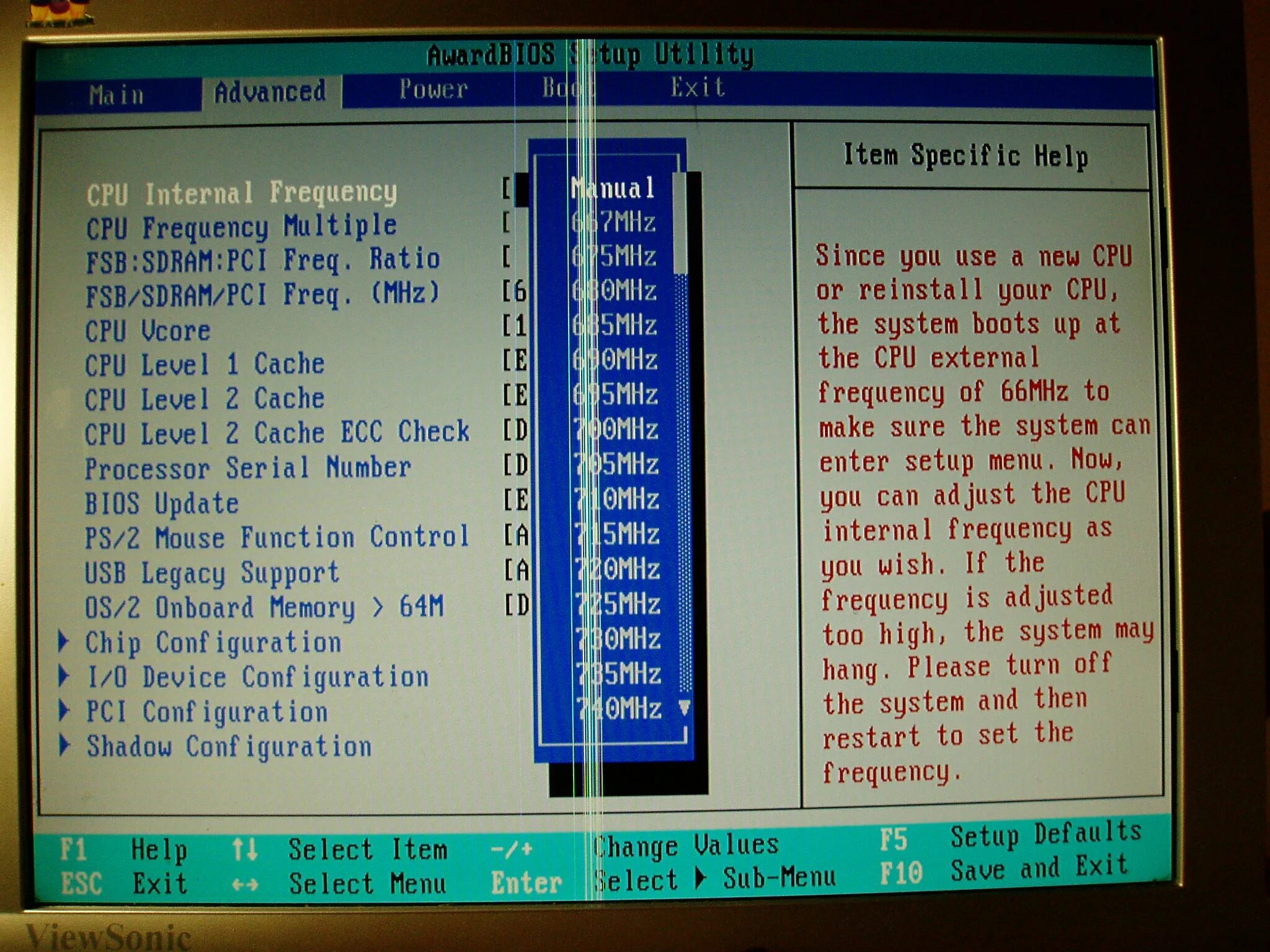Choose Manual in the frequency popup
This screenshot has width=1270, height=952.
(613, 188)
